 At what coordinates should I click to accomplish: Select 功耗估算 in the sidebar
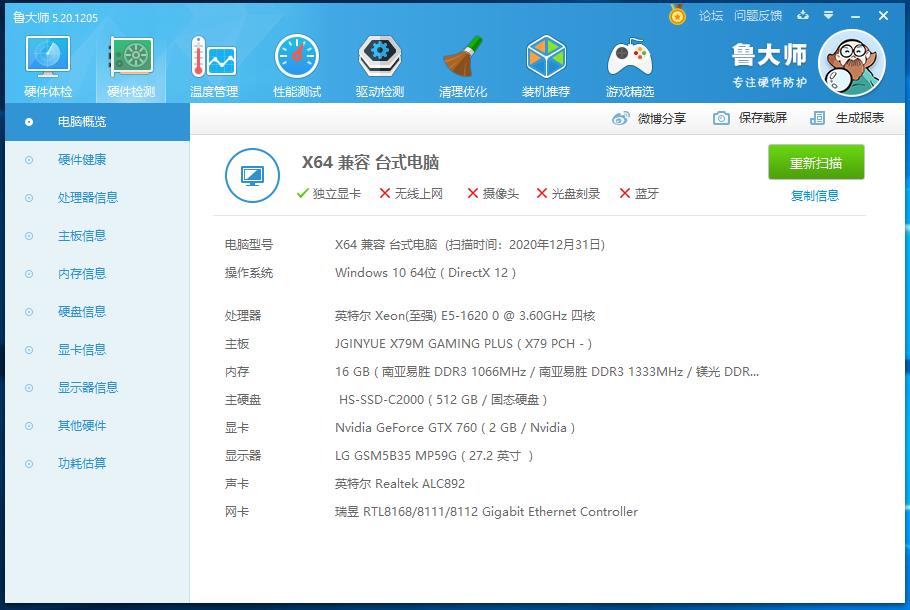tap(83, 463)
